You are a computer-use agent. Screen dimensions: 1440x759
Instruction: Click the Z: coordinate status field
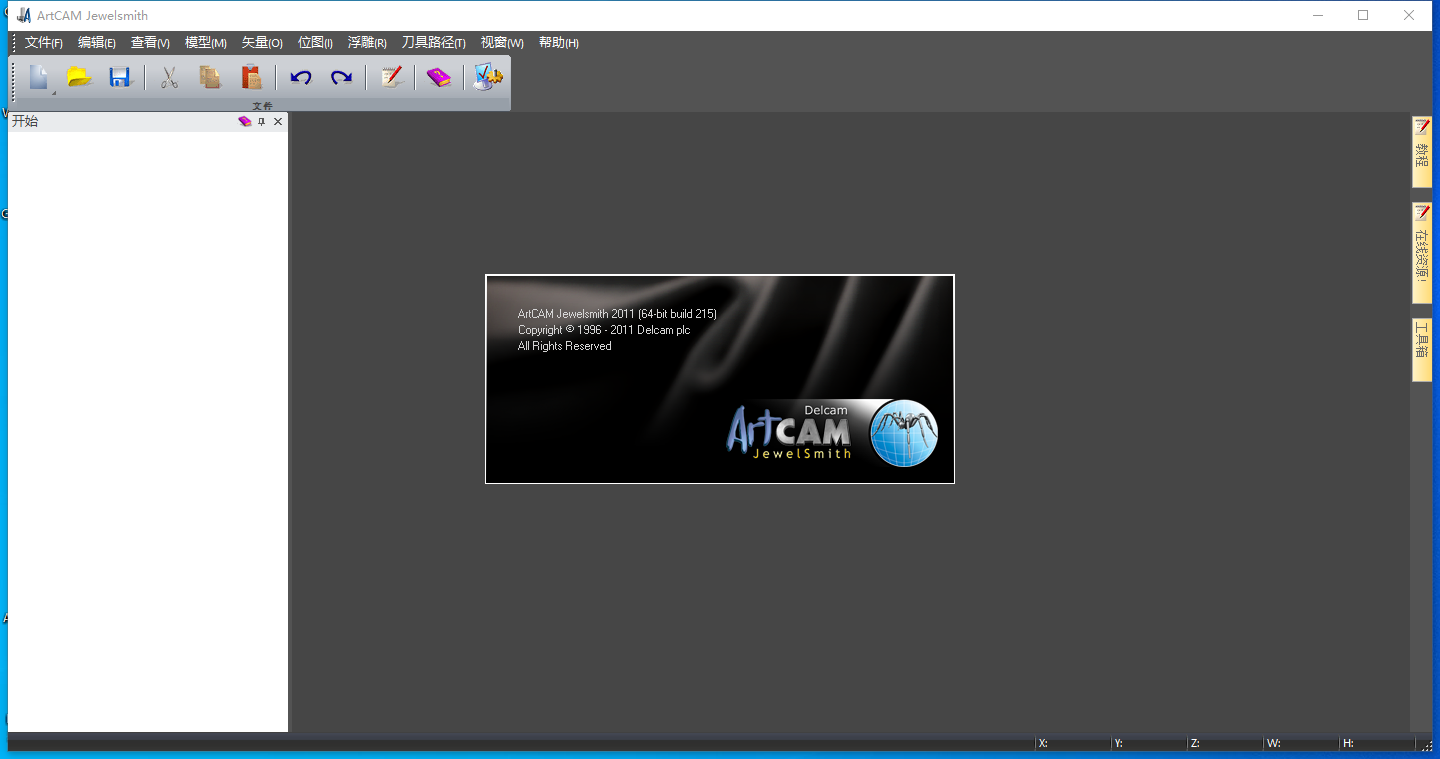(x=1224, y=743)
